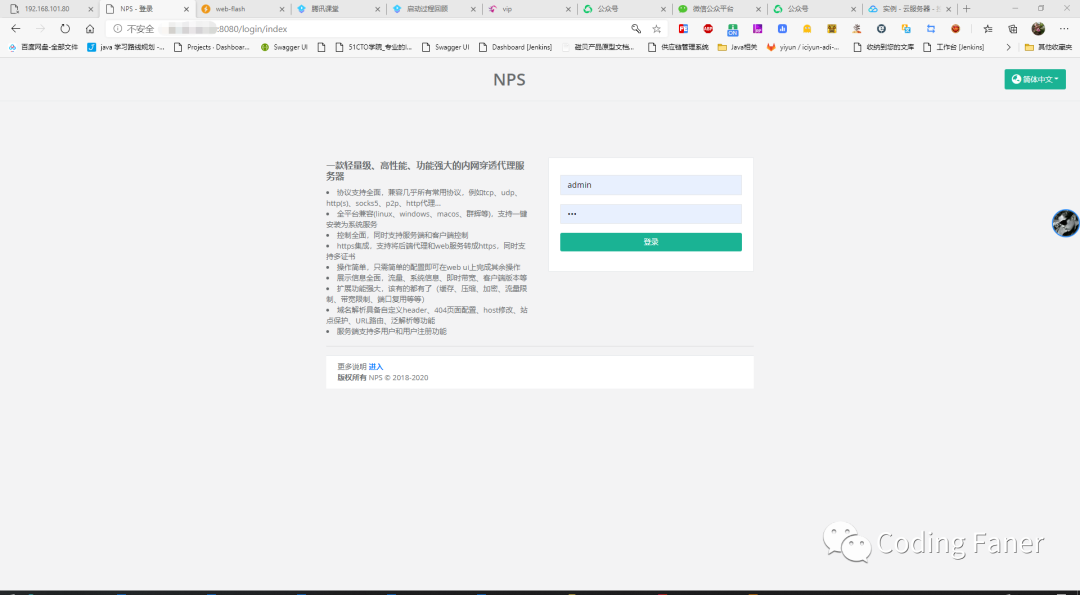This screenshot has width=1080, height=595.
Task: Click the yellow ghost extension icon
Action: 807,29
